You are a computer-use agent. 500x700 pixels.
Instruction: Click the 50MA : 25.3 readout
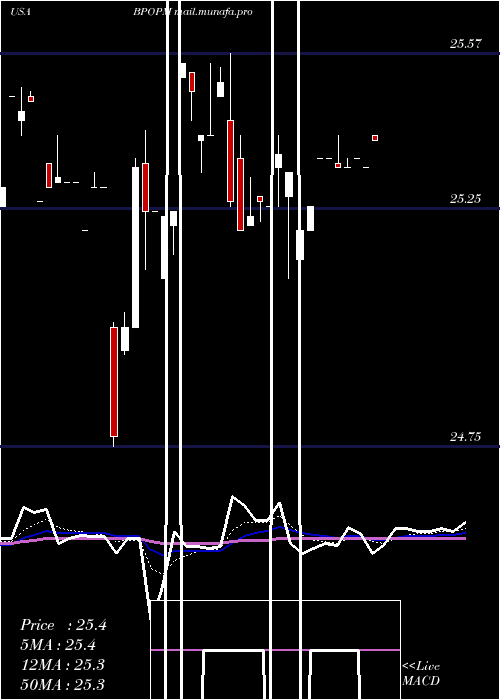pos(63,684)
